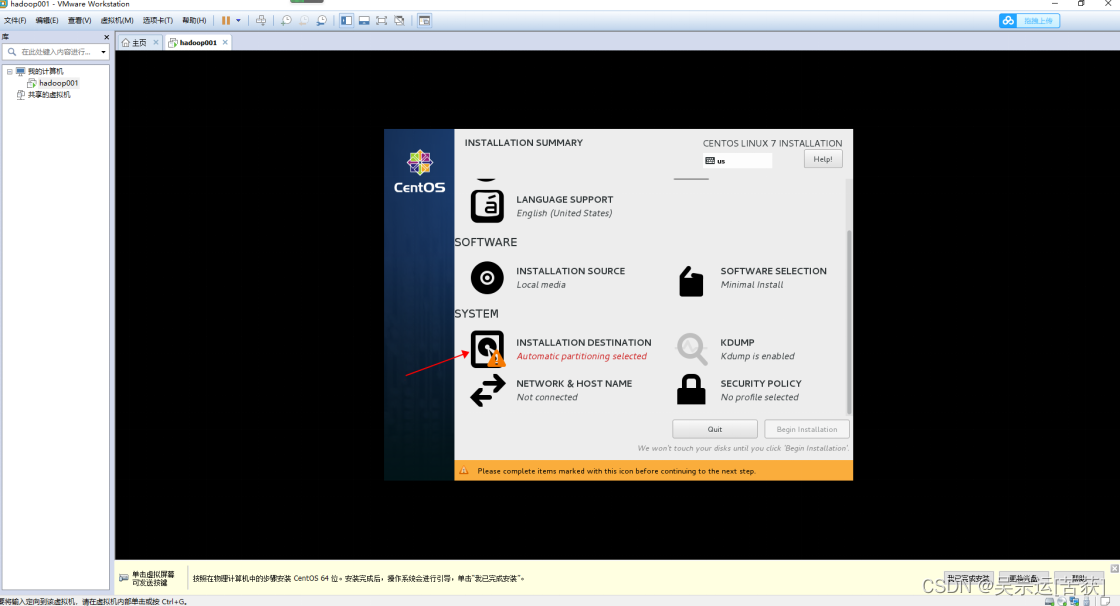Image resolution: width=1120 pixels, height=606 pixels.
Task: Toggle the thumbnail bar view icon
Action: [364, 21]
